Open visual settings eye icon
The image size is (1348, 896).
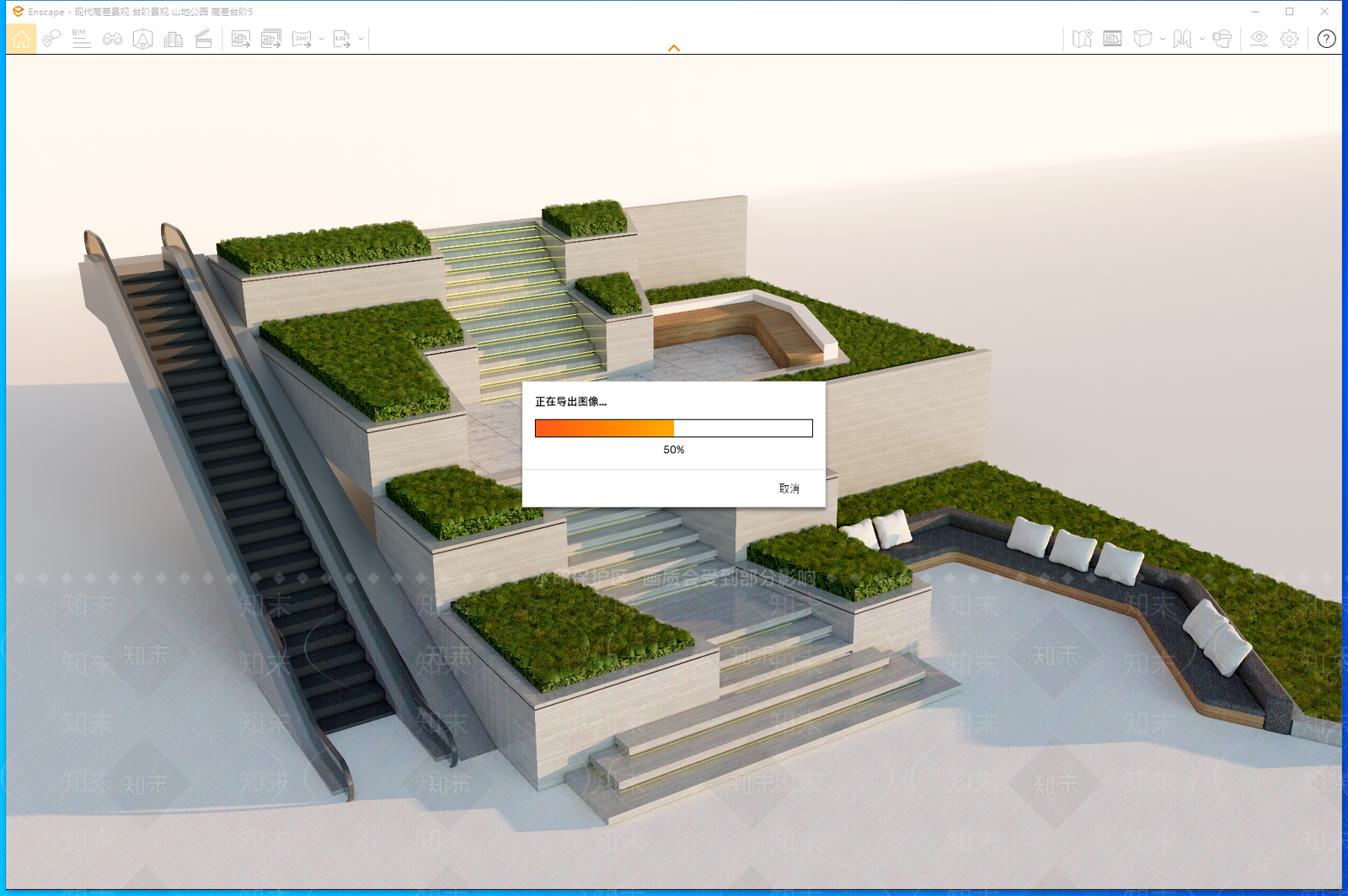1259,39
